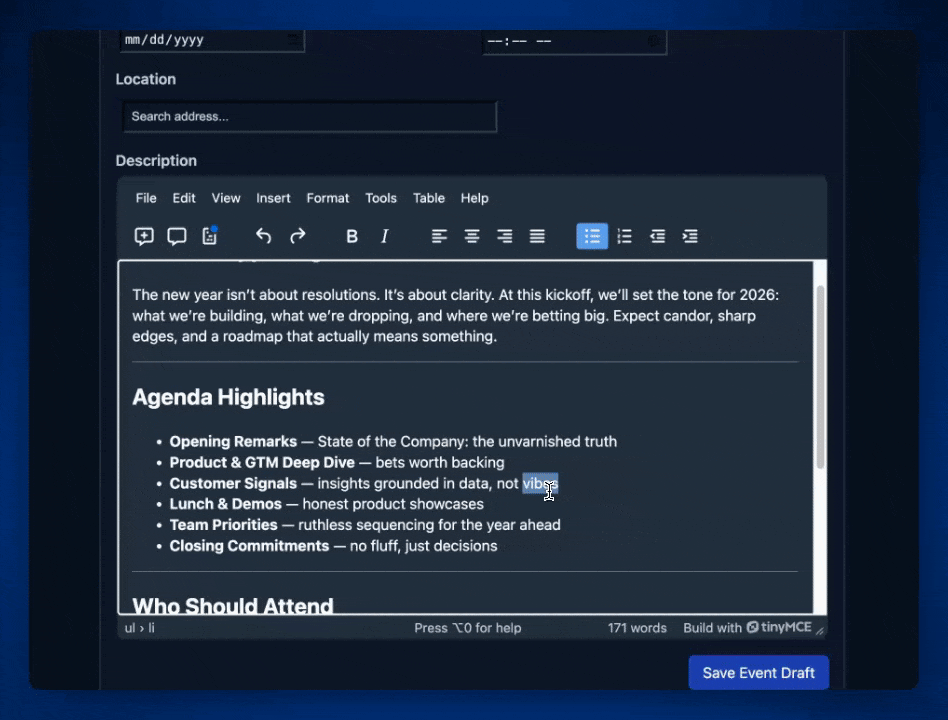The image size is (948, 720).
Task: Click the 171 words counter
Action: 637,628
